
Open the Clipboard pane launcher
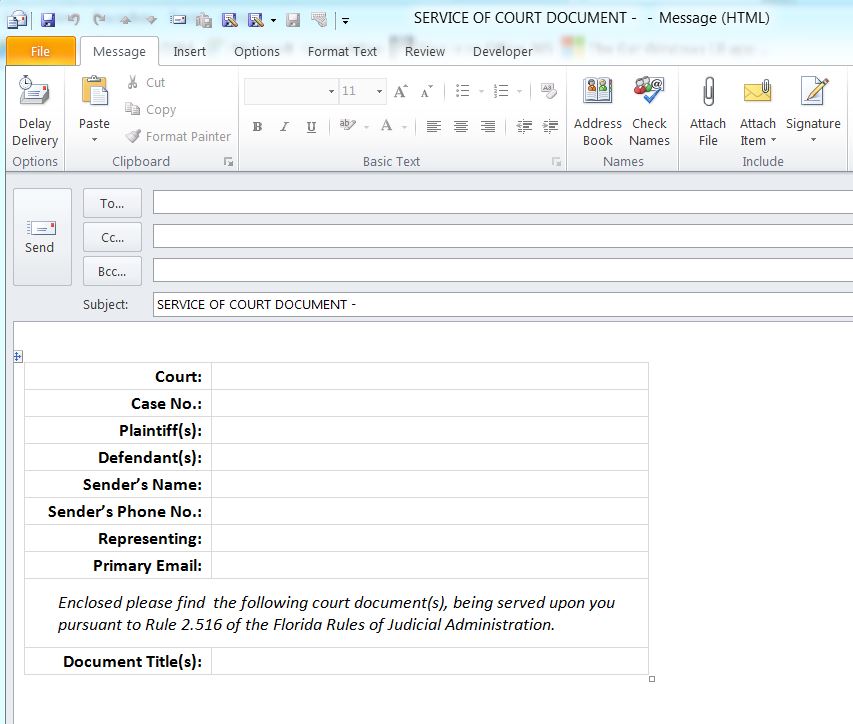click(228, 162)
